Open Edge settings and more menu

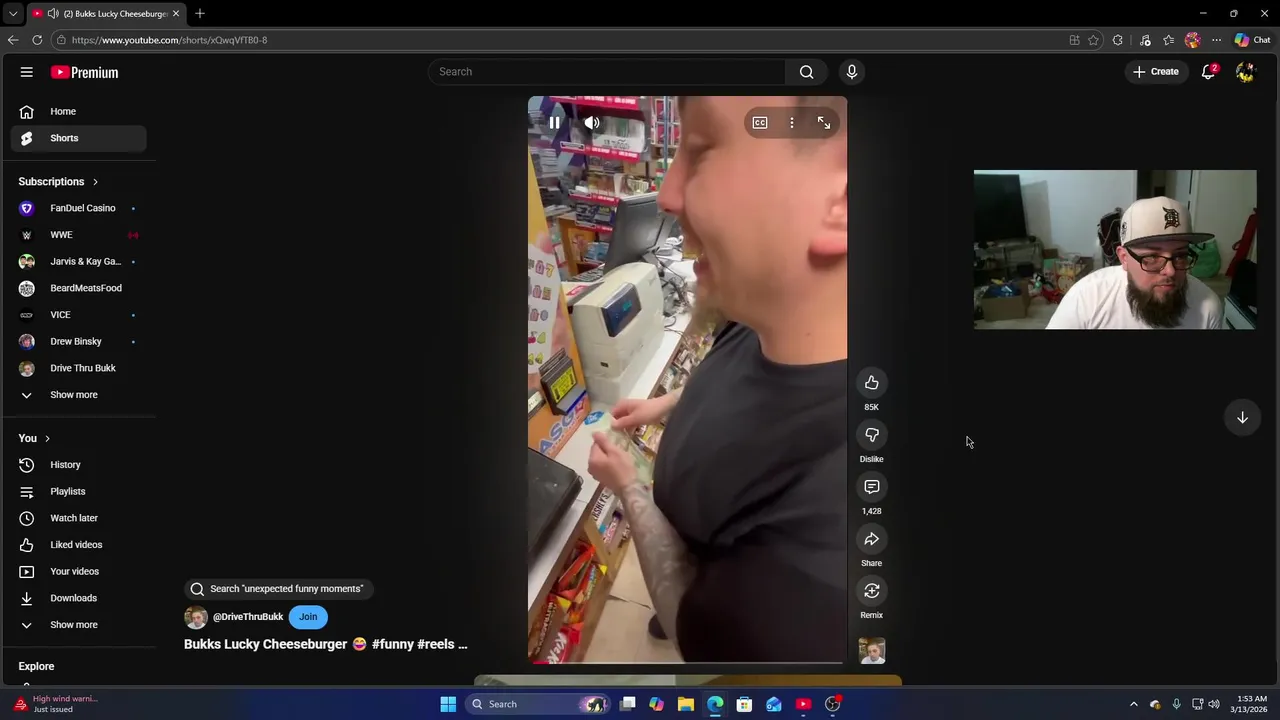(x=1216, y=40)
